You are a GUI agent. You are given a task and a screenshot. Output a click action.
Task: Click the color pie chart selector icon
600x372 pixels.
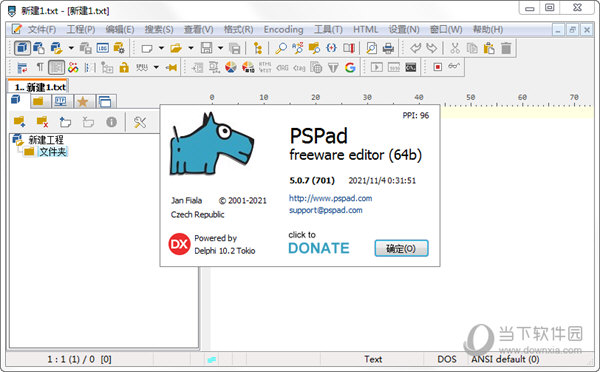[231, 68]
